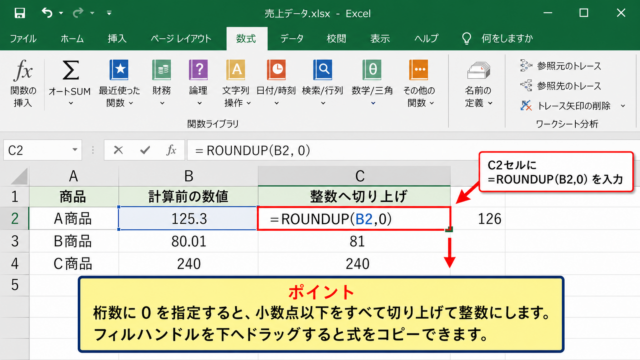Switch to the ホーム tab
Screen dimensions: 640x360
72,38
